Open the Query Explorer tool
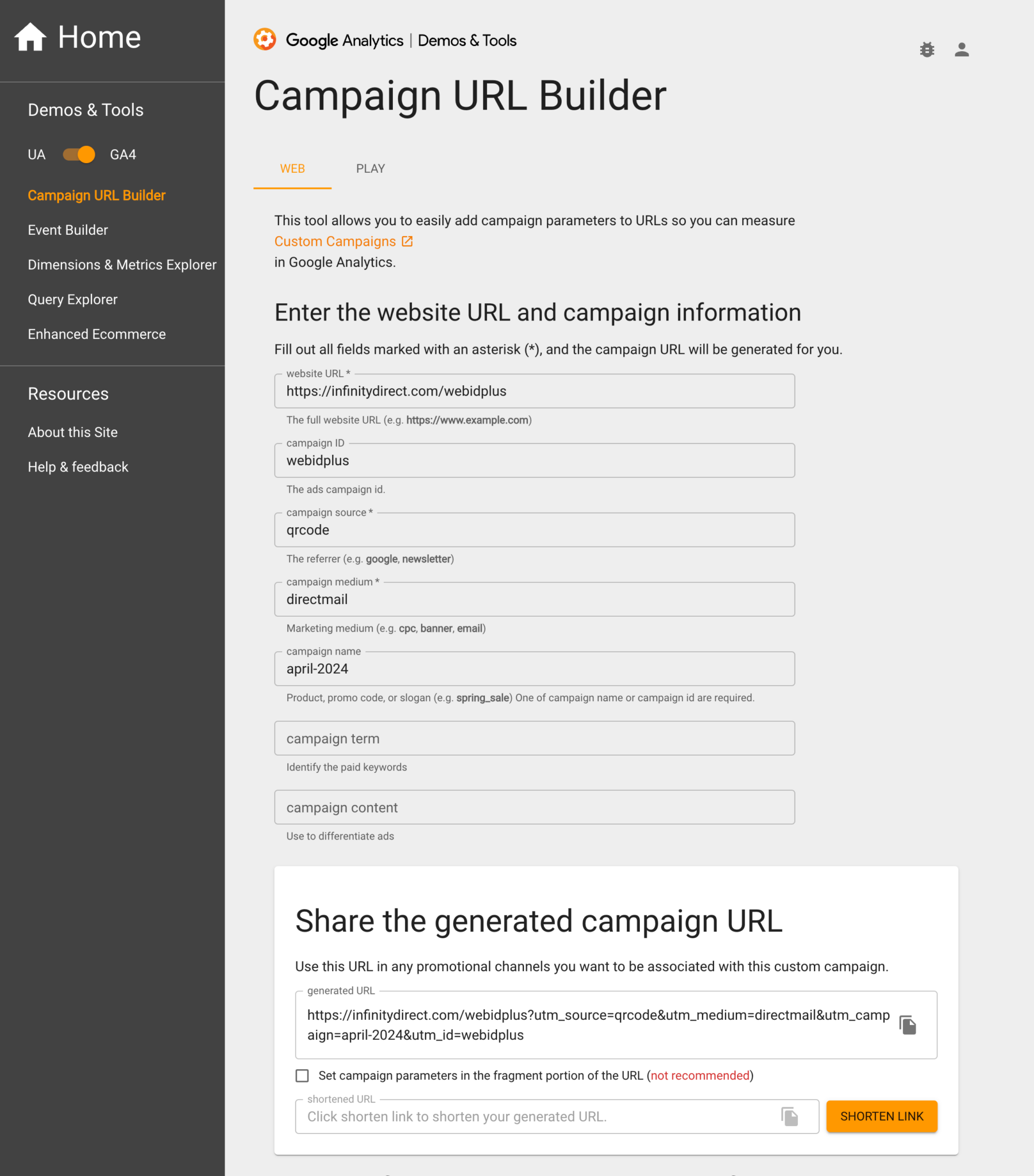The image size is (1034, 1176). pos(72,299)
